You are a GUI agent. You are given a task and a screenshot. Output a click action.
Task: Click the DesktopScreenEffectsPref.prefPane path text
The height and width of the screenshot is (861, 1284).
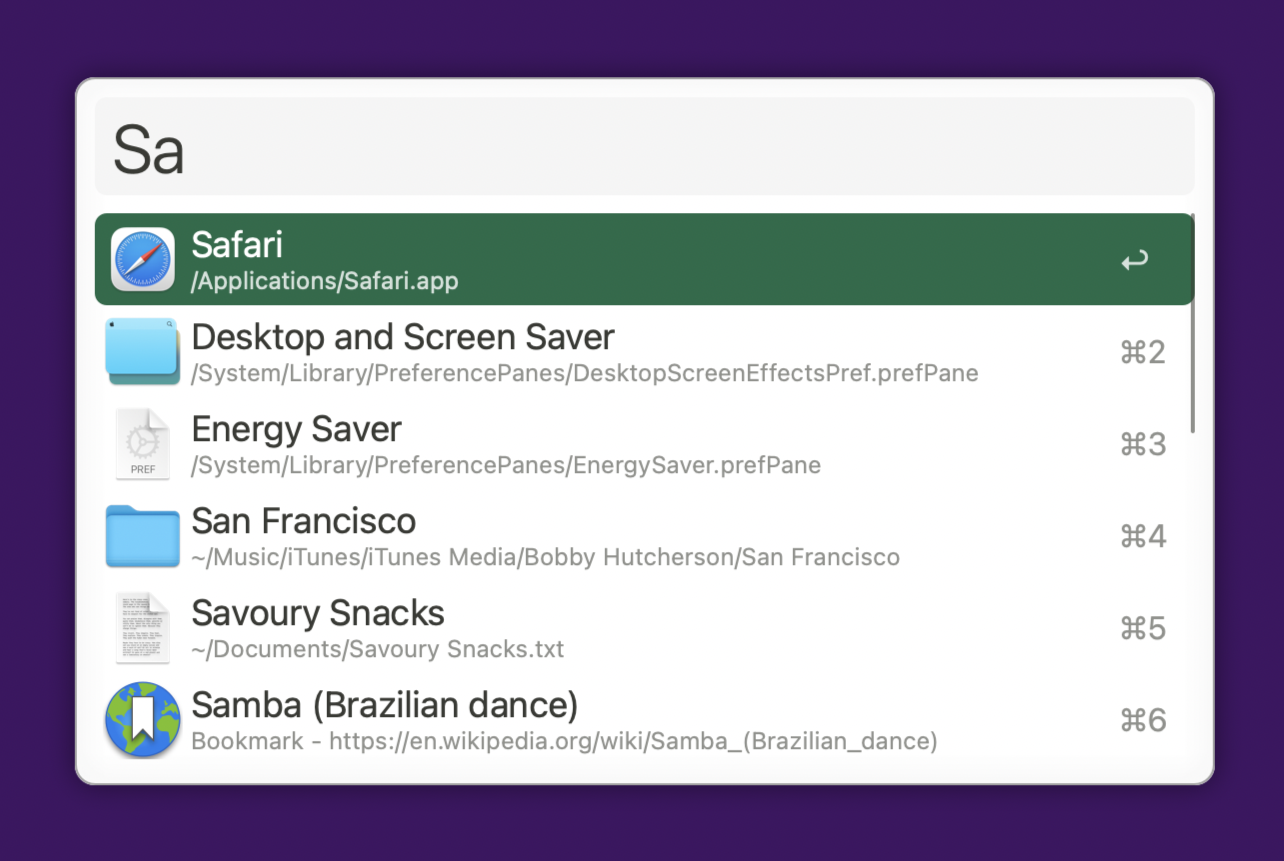point(584,373)
